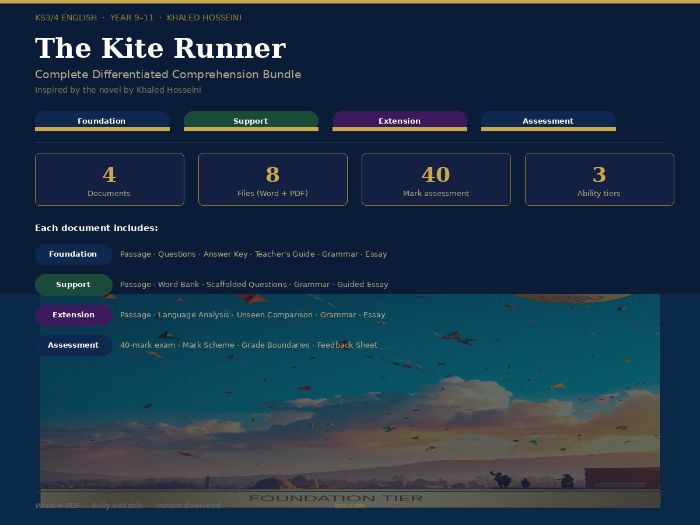Click 'Feedback Sheet' in Assessment row
Image resolution: width=700 pixels, height=525 pixels.
[347, 345]
